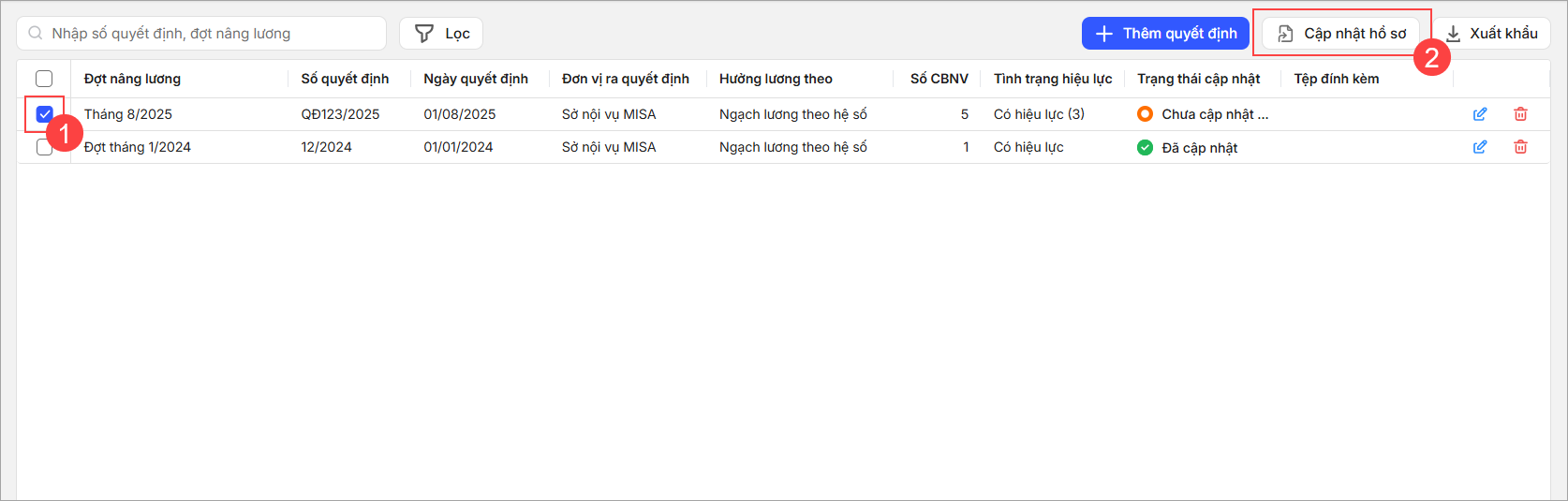Image resolution: width=1568 pixels, height=501 pixels.
Task: Uncheck the Tháng 8/2025 row checkbox
Action: pyautogui.click(x=44, y=114)
